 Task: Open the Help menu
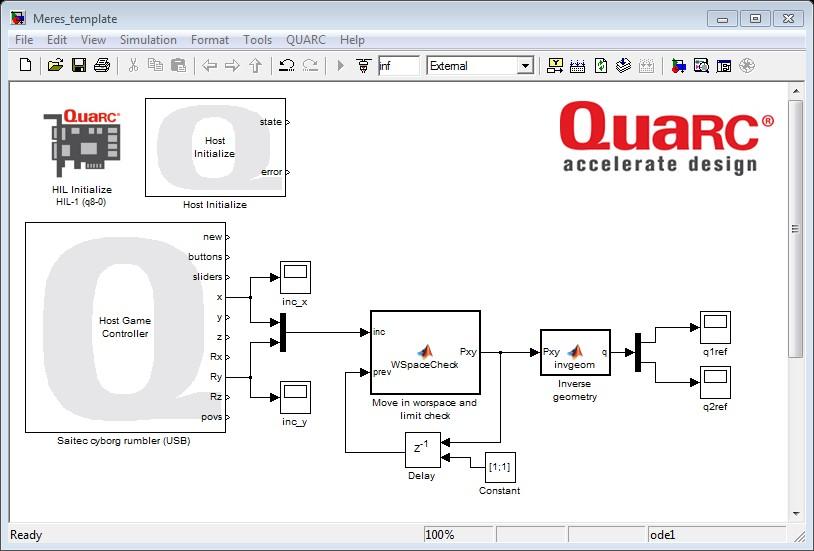[352, 40]
